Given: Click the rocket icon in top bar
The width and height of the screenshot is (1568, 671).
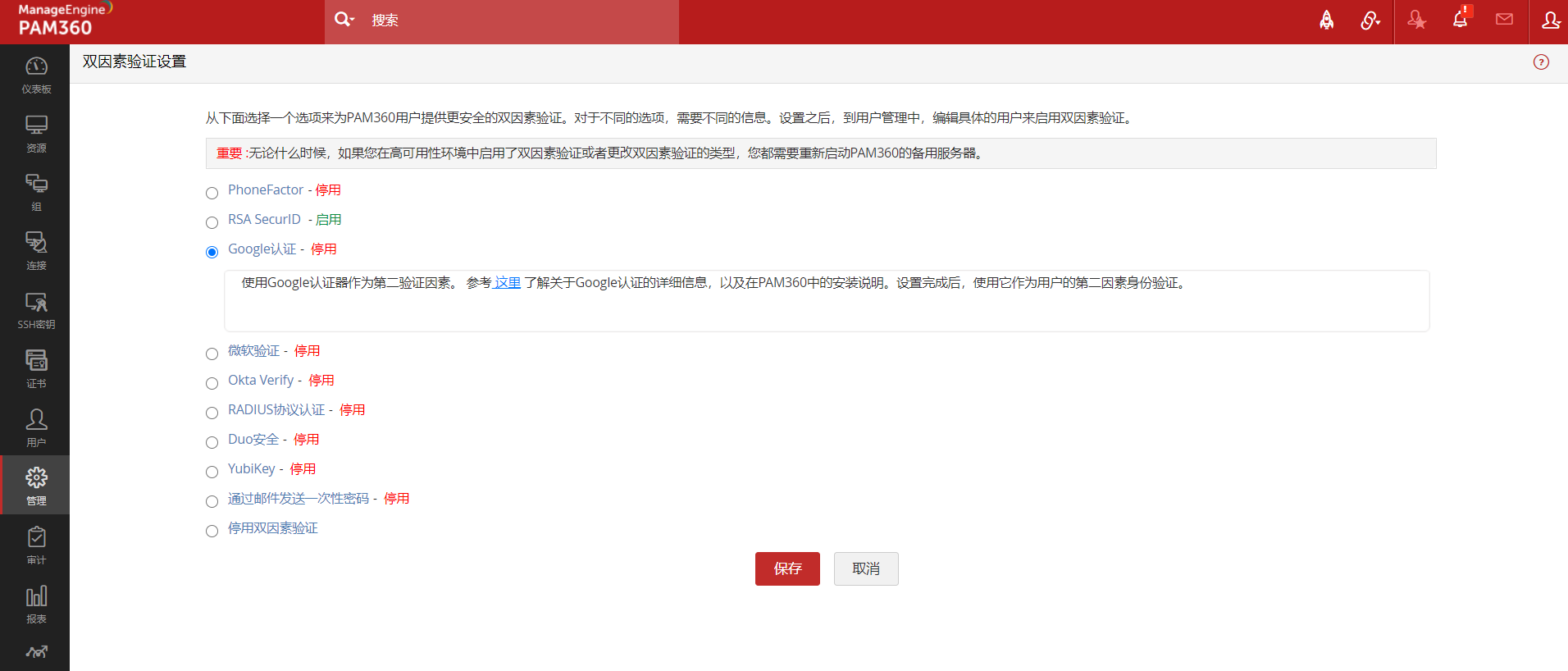Looking at the screenshot, I should (x=1326, y=21).
